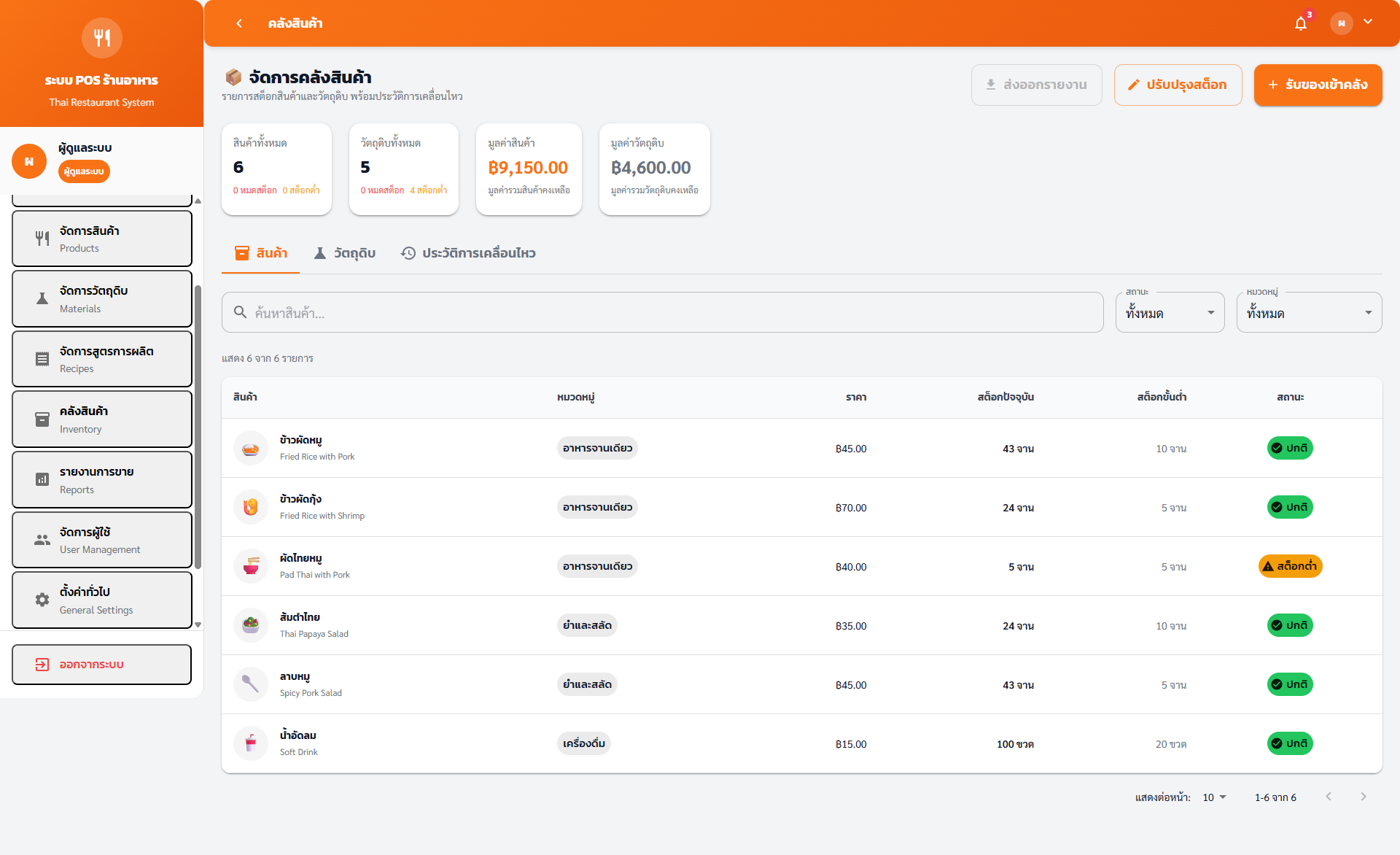Click the ปรับปรุงสต็อก button
This screenshot has width=1400, height=855.
pos(1178,85)
